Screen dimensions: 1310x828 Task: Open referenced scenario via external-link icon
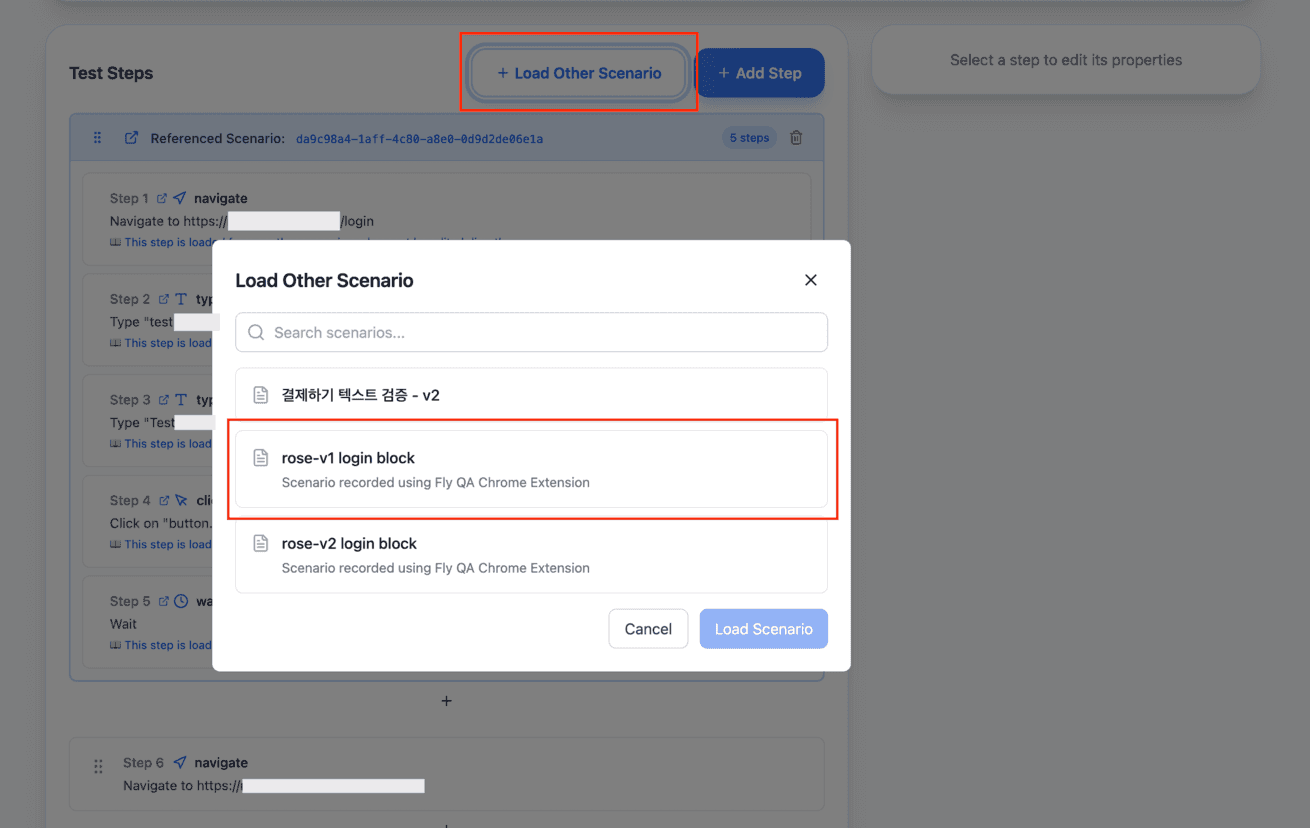131,138
